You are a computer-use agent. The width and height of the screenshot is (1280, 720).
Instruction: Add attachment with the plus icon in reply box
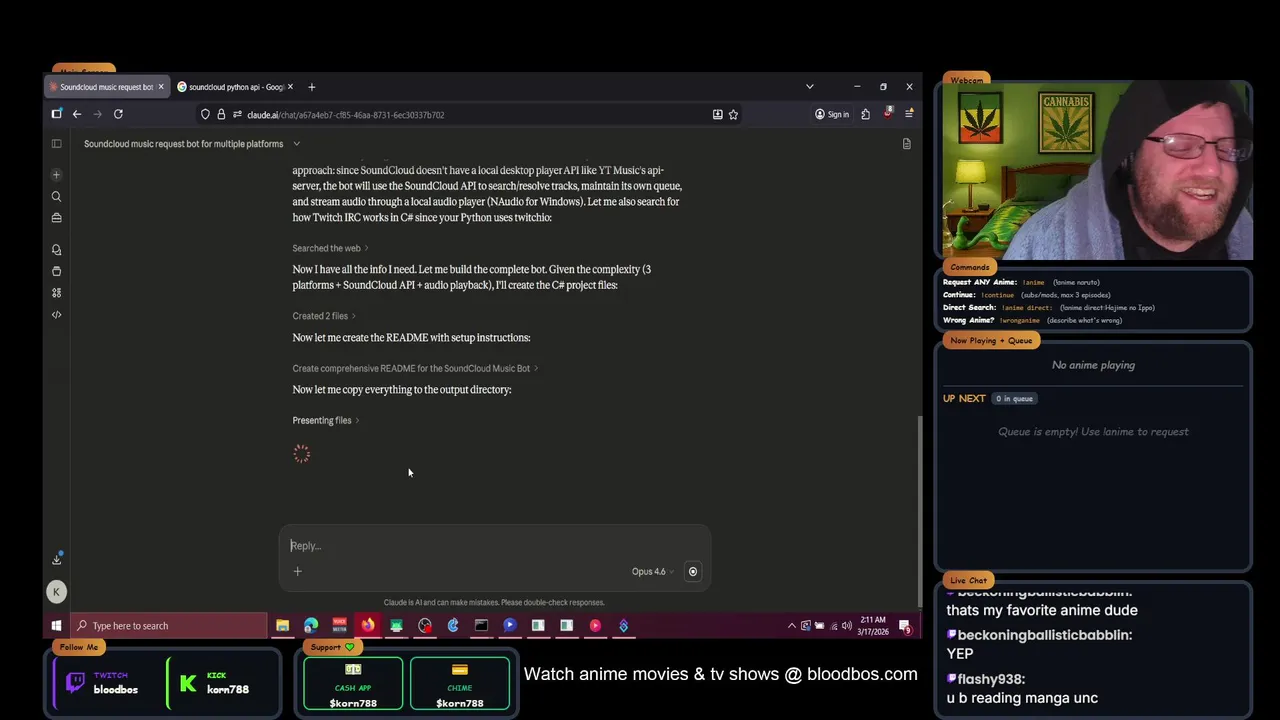[297, 571]
